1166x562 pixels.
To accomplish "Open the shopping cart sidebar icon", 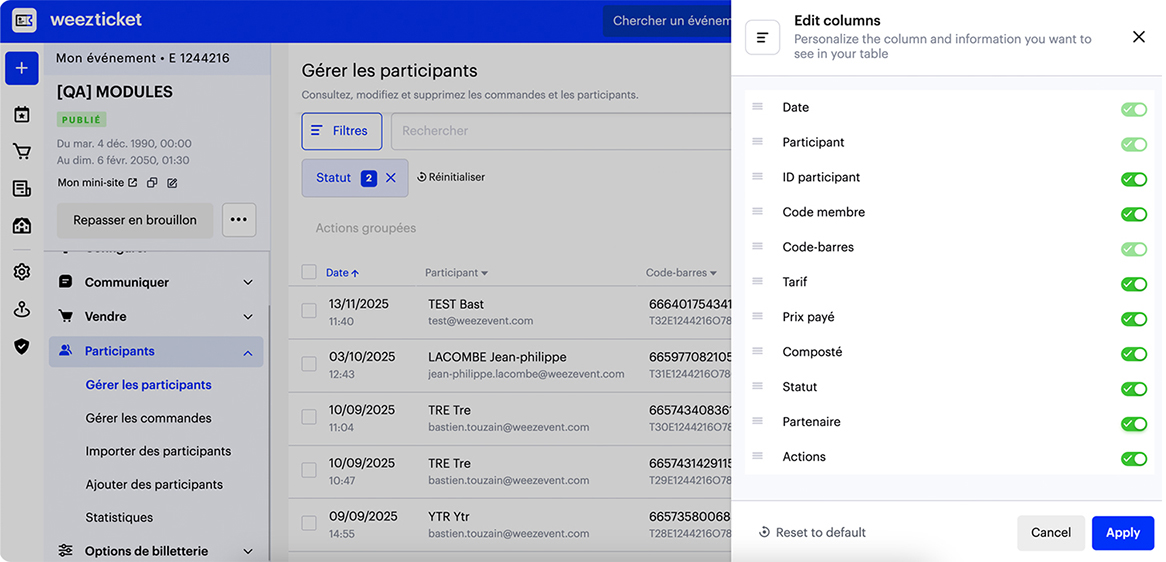I will tap(21, 152).
